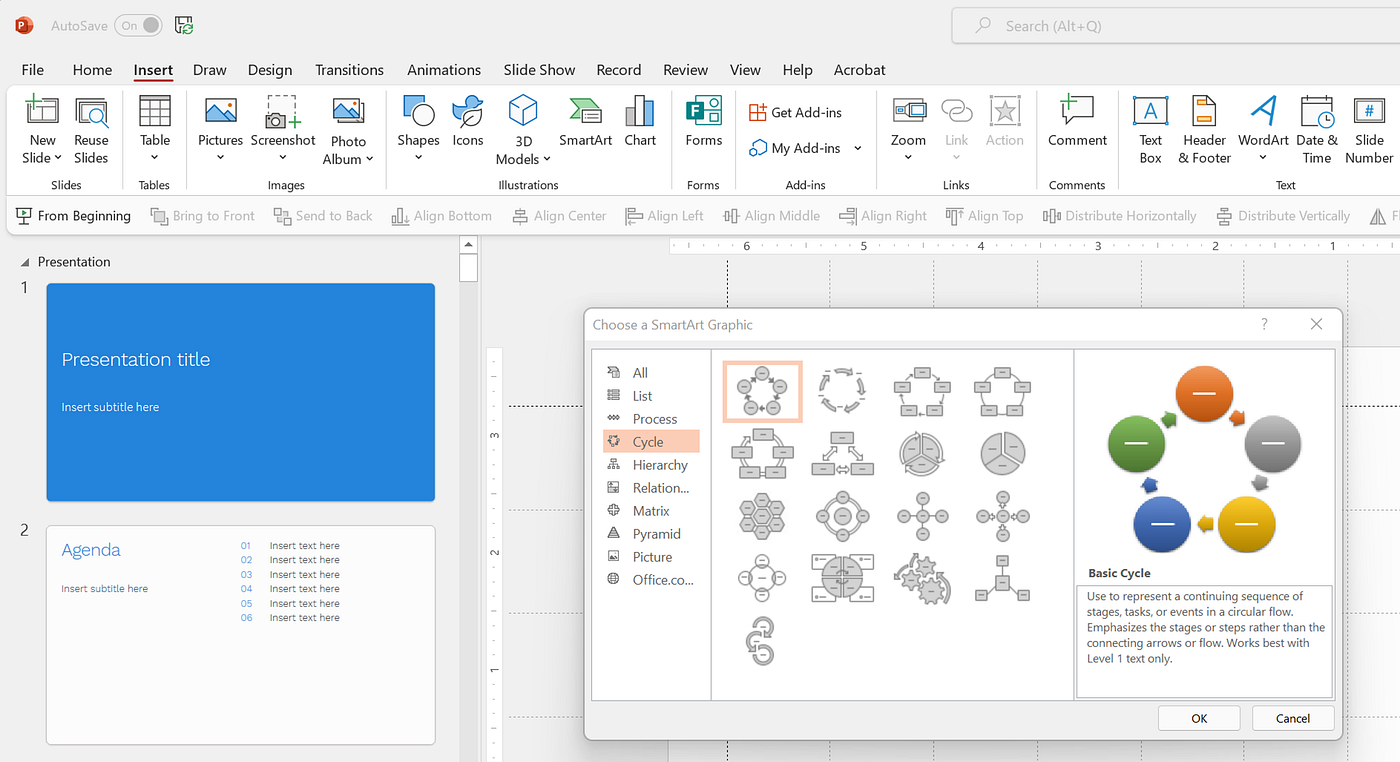Choose the Picture category
This screenshot has width=1400, height=762.
651,556
